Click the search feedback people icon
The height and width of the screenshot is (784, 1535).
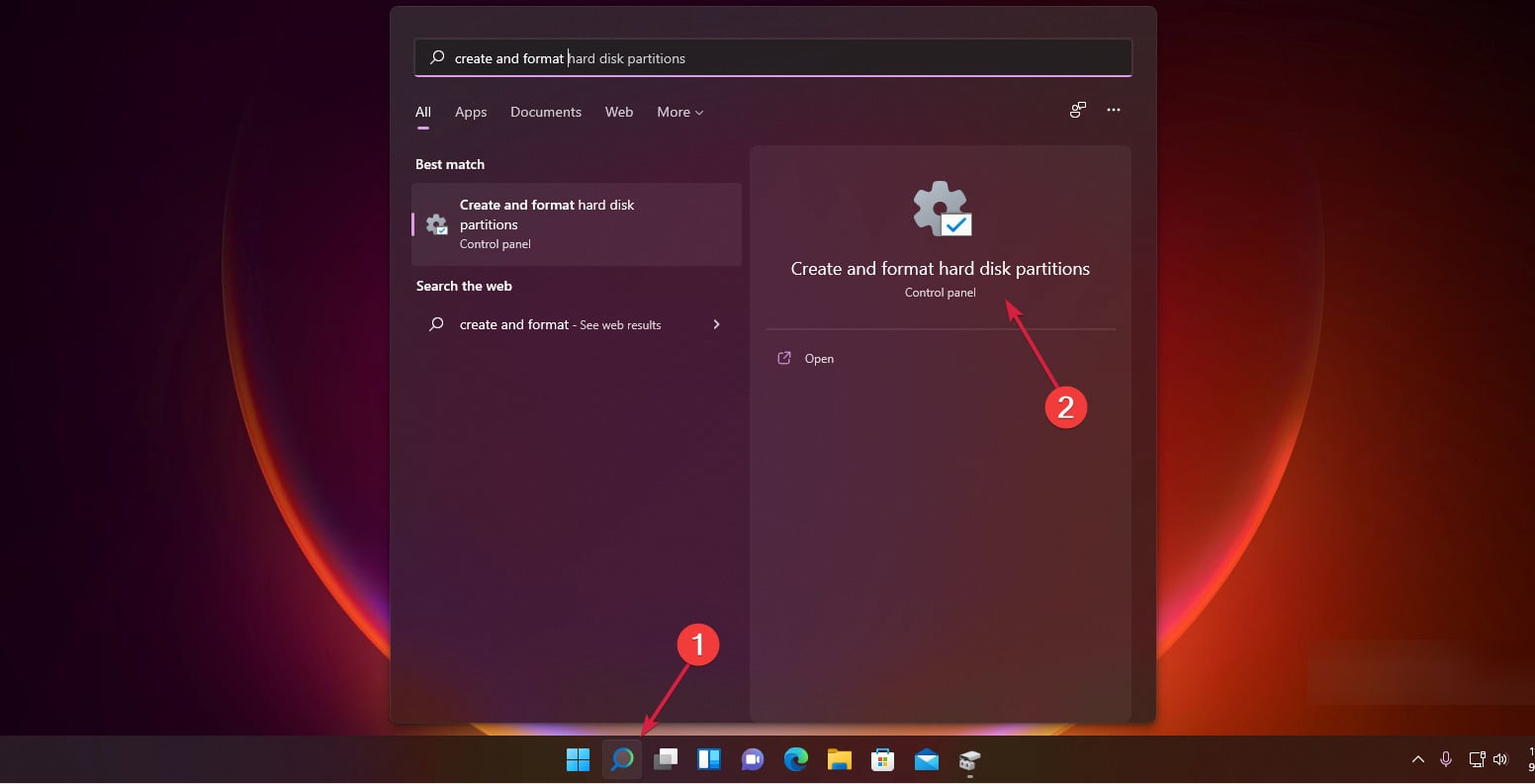(x=1078, y=110)
